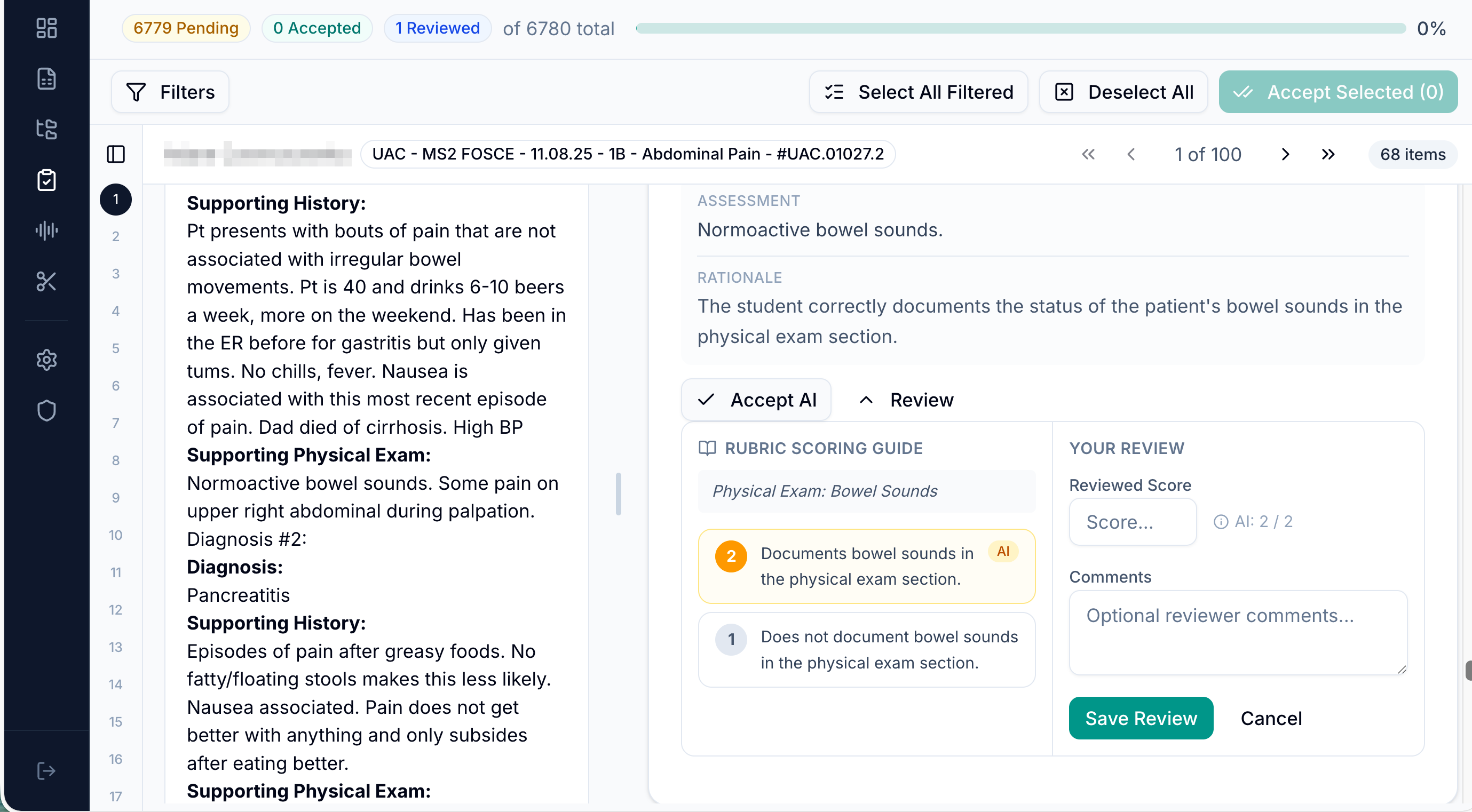
Task: Click the logout icon at sidebar bottom
Action: tap(46, 771)
